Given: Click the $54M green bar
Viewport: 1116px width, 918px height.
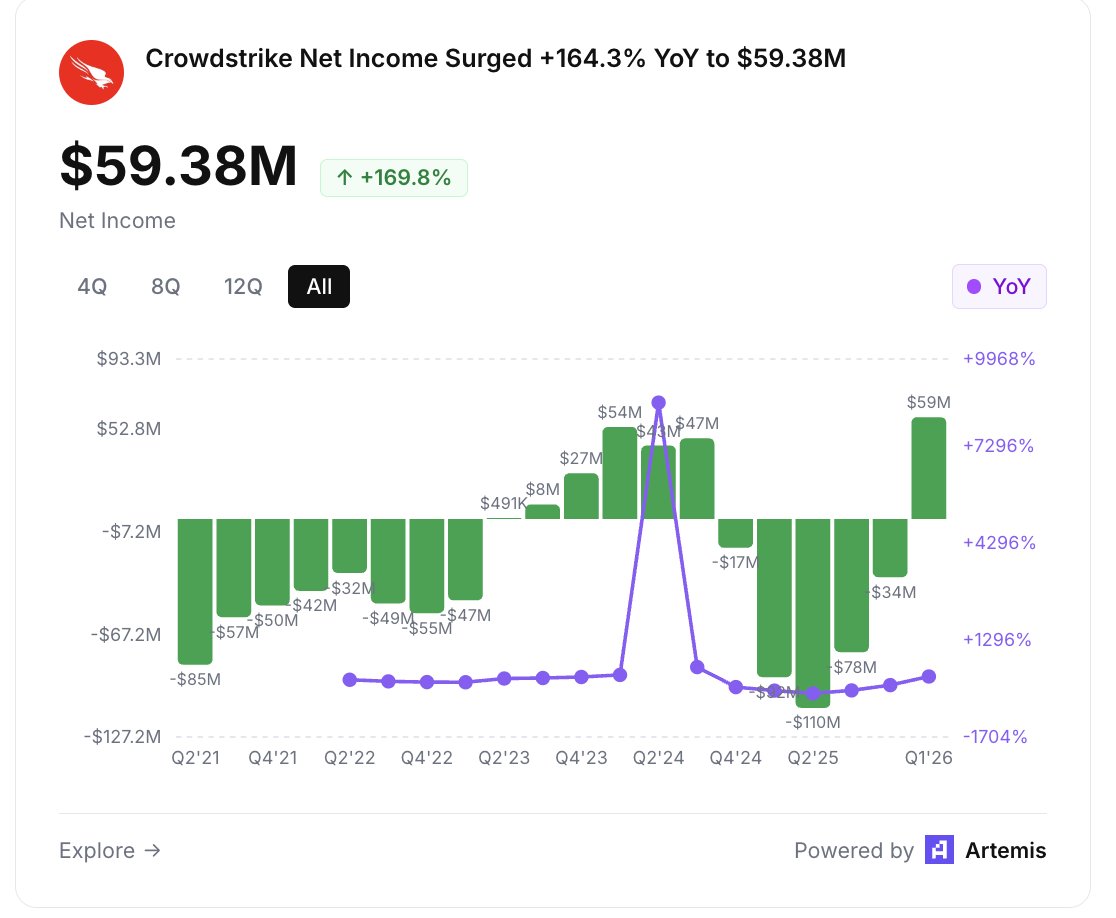Looking at the screenshot, I should point(620,473).
